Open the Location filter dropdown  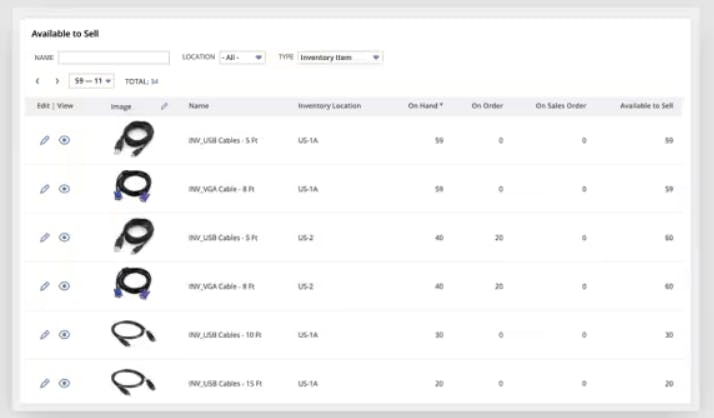(242, 57)
